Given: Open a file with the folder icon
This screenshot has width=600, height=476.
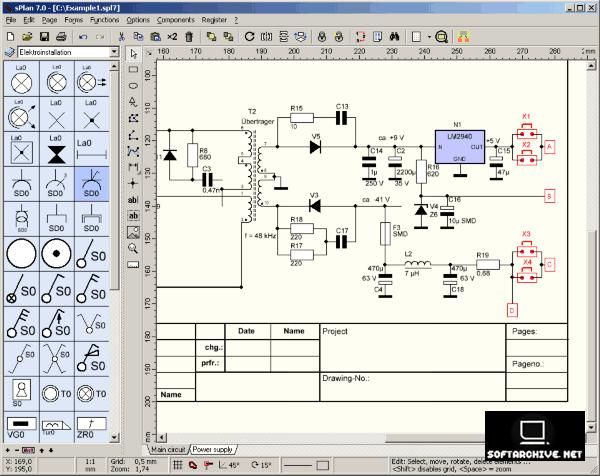Looking at the screenshot, I should 27,37.
